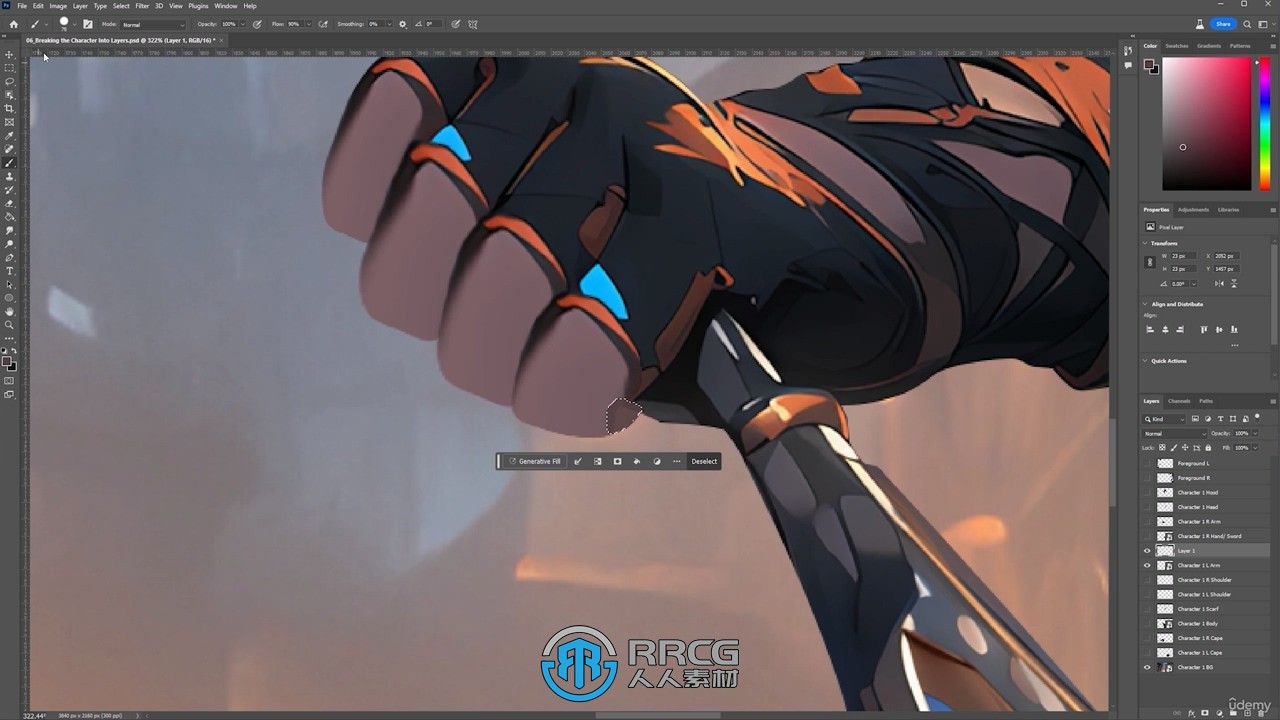This screenshot has width=1280, height=720.
Task: Open the layer blend mode Normal dropdown
Action: (x=1174, y=433)
